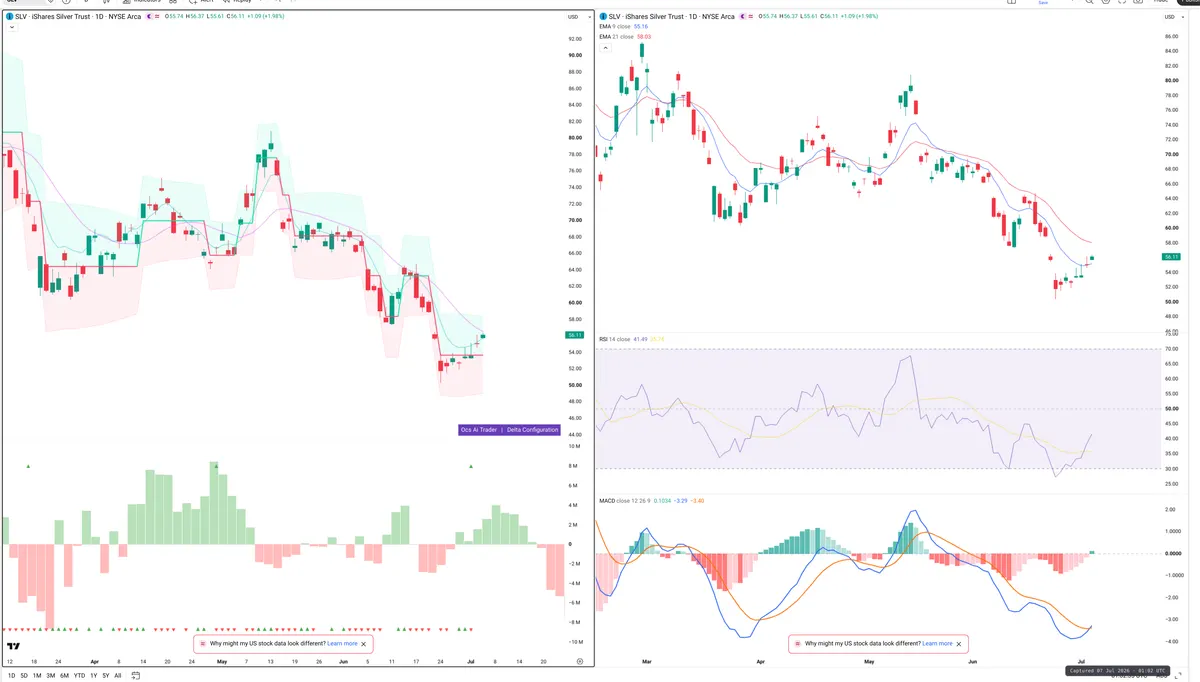Select the 1Y date range
The height and width of the screenshot is (682, 1200).
pyautogui.click(x=94, y=676)
